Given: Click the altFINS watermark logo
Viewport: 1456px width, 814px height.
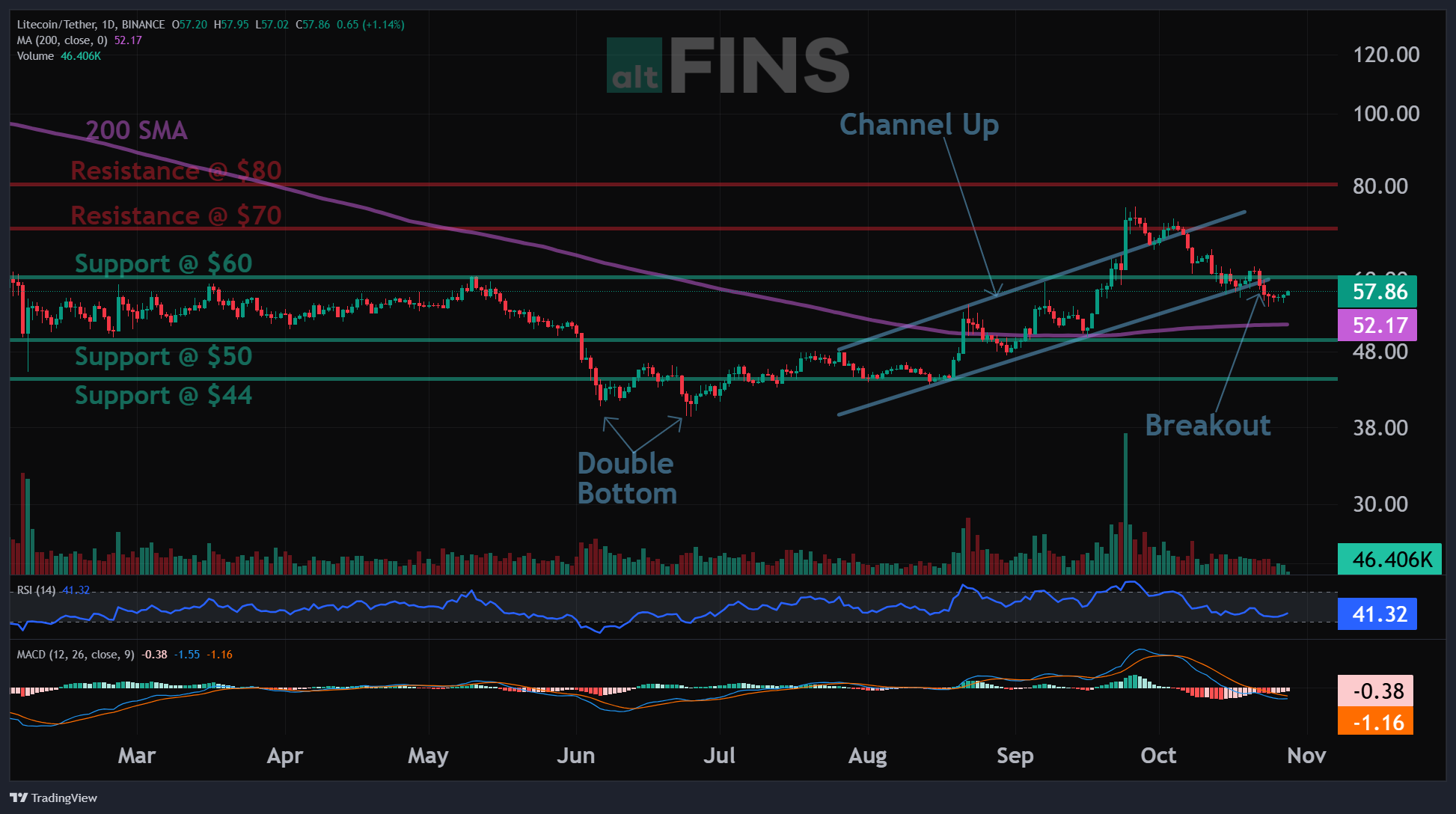Looking at the screenshot, I should point(728,66).
